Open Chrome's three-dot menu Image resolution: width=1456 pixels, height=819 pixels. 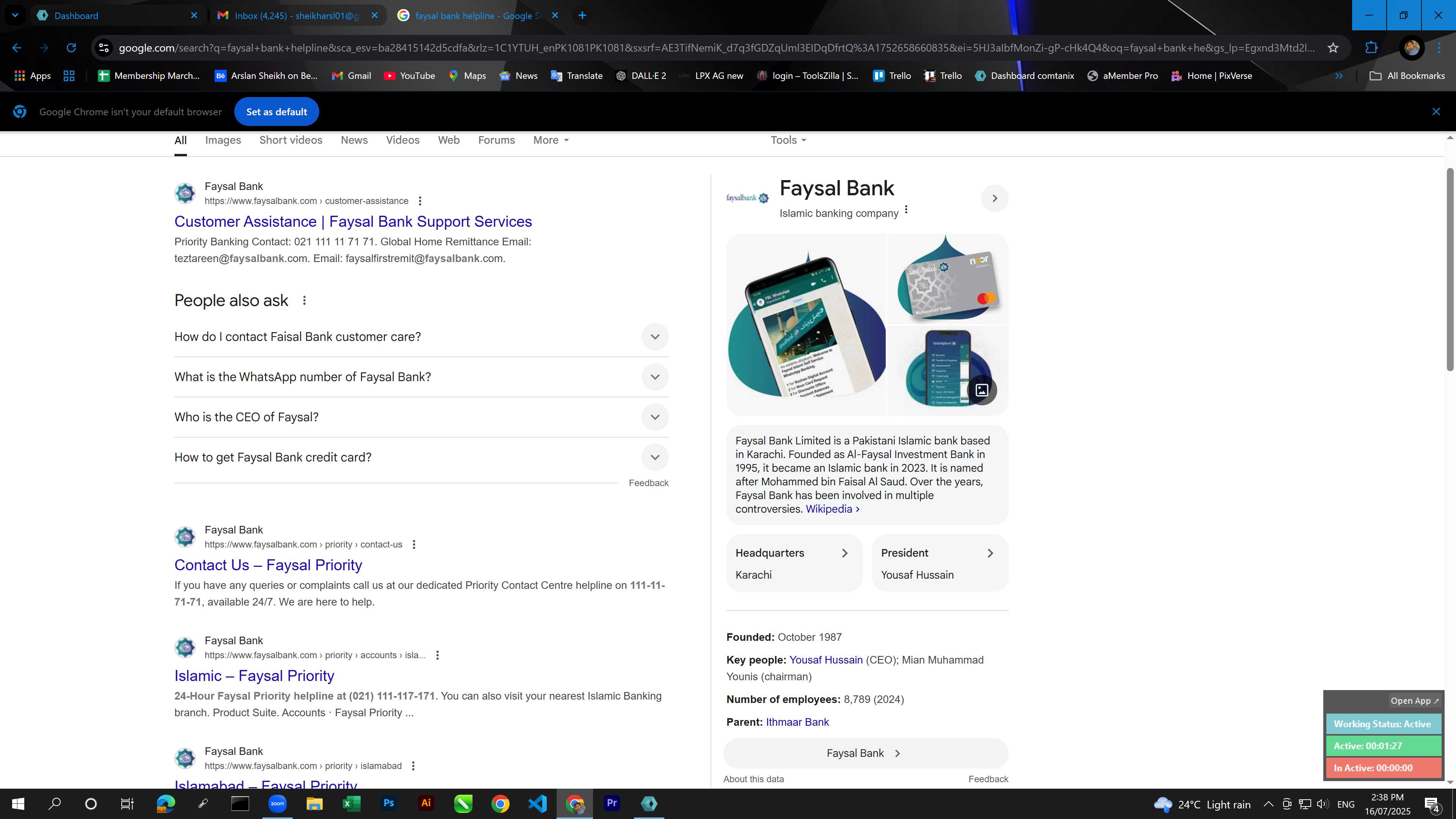pyautogui.click(x=1439, y=48)
